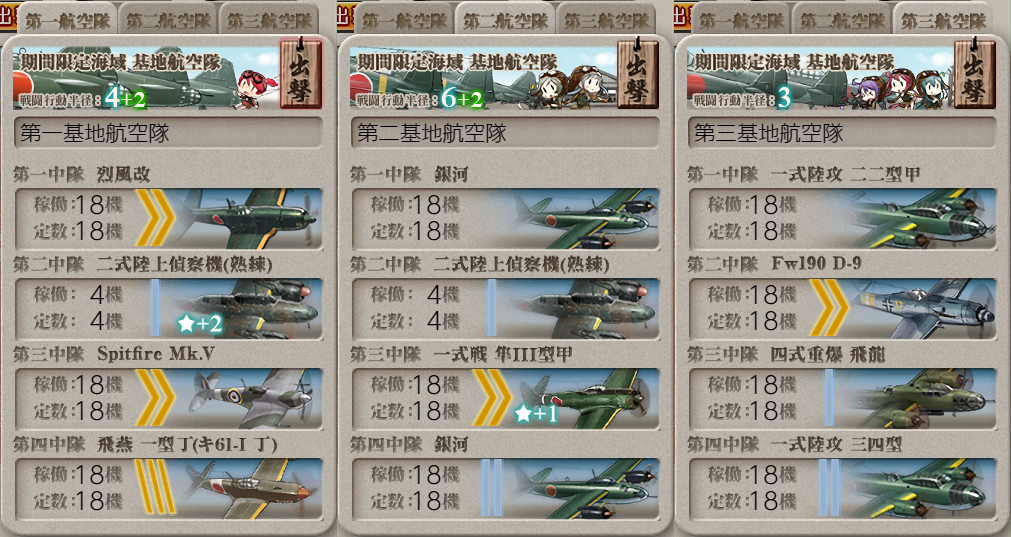This screenshot has width=1011, height=537.
Task: Select the 一式陸攻 二二型甲 bomber slot
Action: coord(842,219)
